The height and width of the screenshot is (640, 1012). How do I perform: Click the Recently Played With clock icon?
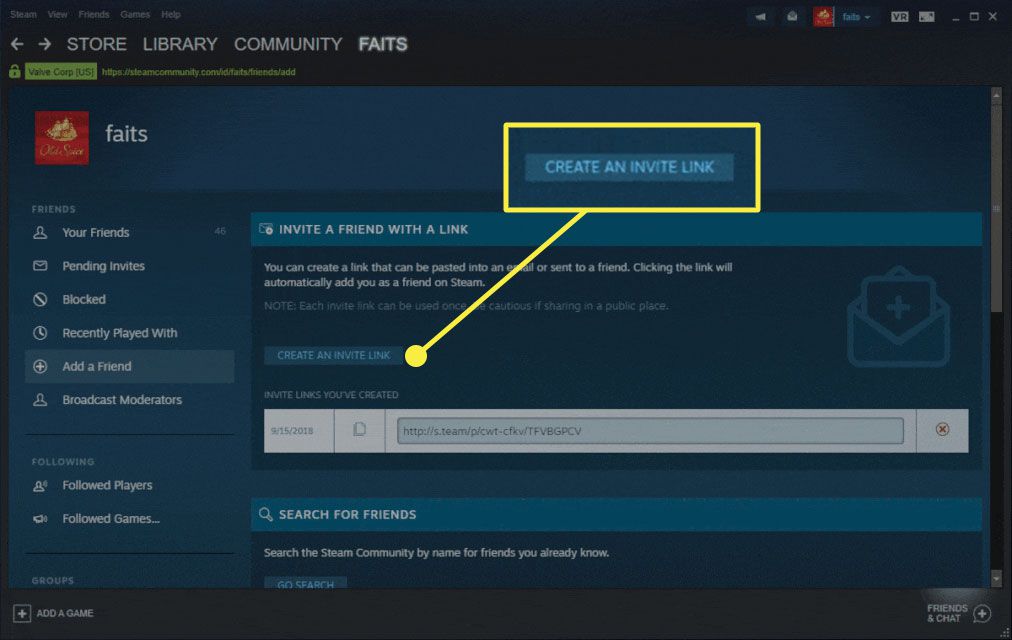(x=40, y=333)
